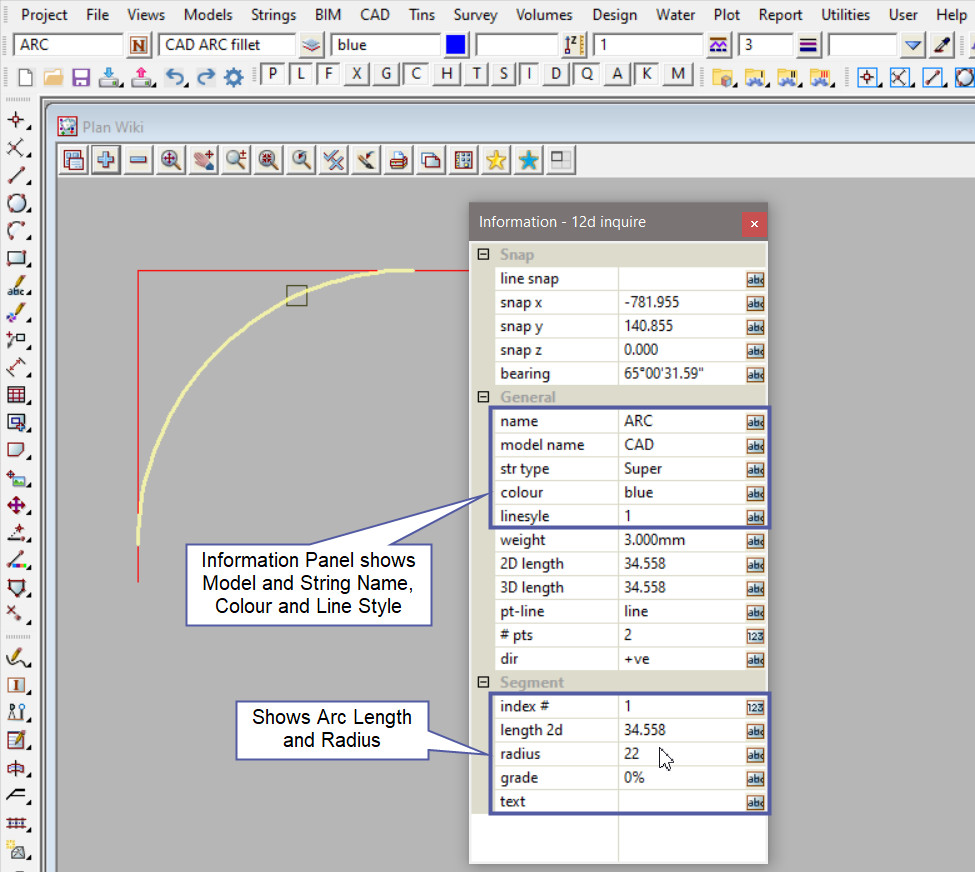
Task: Click the pan hand icon in the Plan view toolbar
Action: tap(203, 160)
